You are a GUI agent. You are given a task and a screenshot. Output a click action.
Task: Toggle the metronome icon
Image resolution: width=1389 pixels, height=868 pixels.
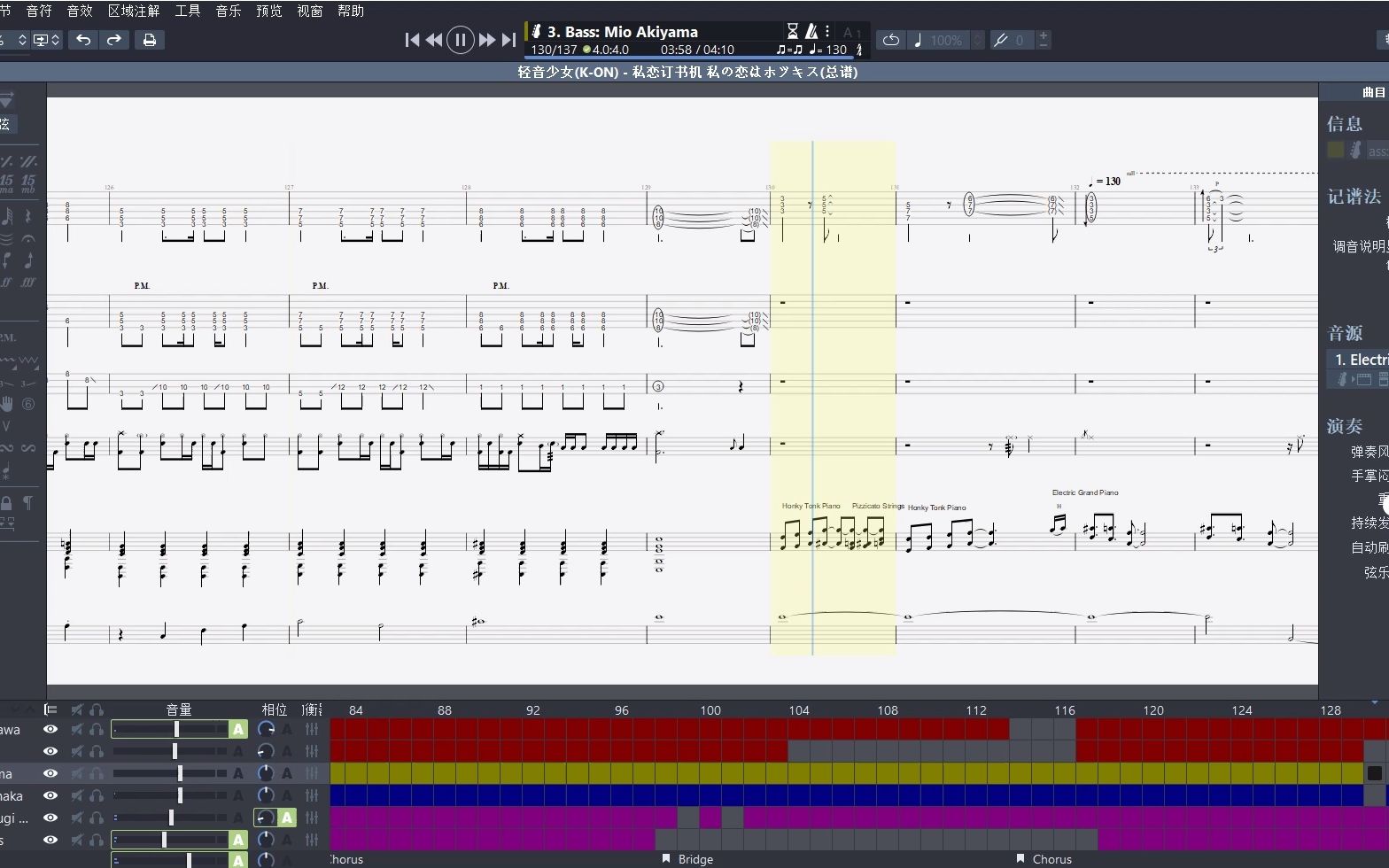pos(811,32)
